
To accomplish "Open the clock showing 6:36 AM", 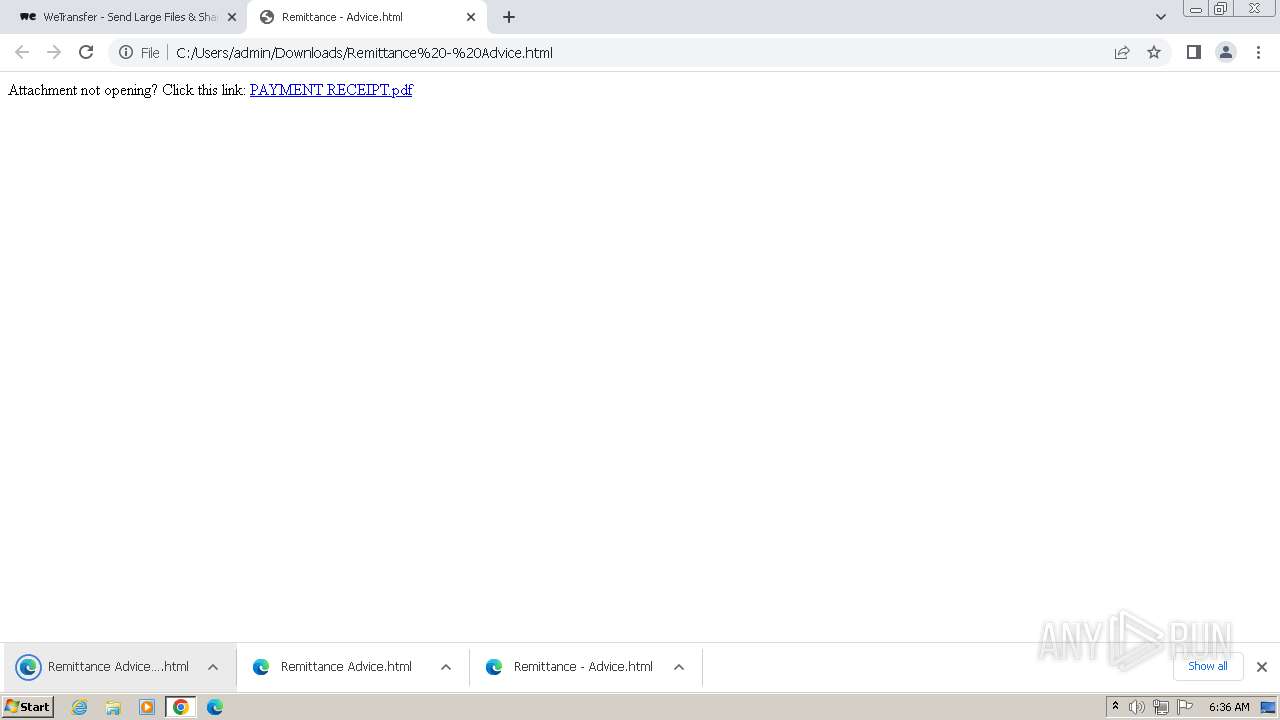I will pyautogui.click(x=1229, y=707).
